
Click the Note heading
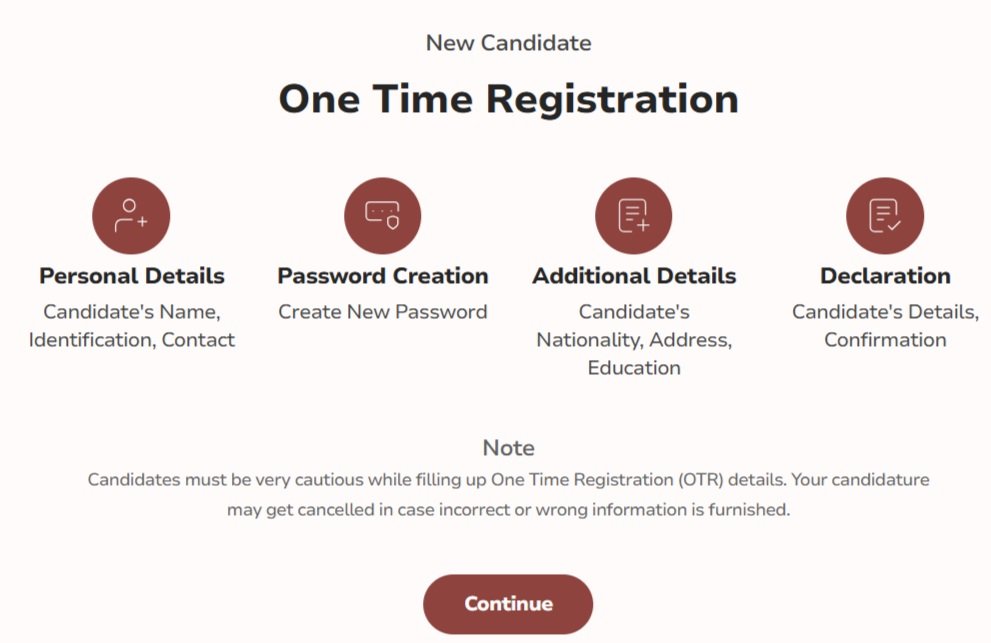[509, 448]
